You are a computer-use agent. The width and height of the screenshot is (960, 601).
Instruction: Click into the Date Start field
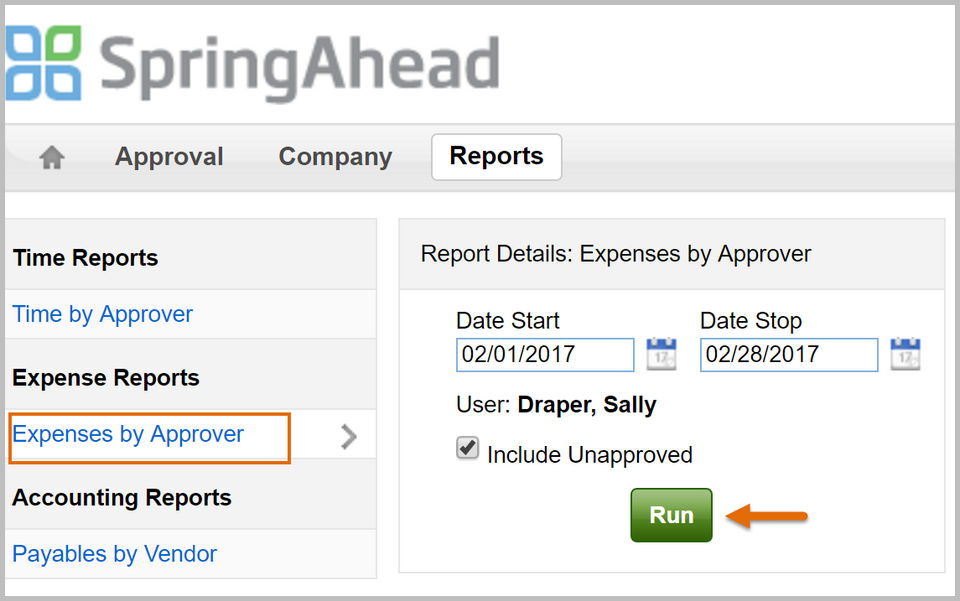pyautogui.click(x=545, y=355)
